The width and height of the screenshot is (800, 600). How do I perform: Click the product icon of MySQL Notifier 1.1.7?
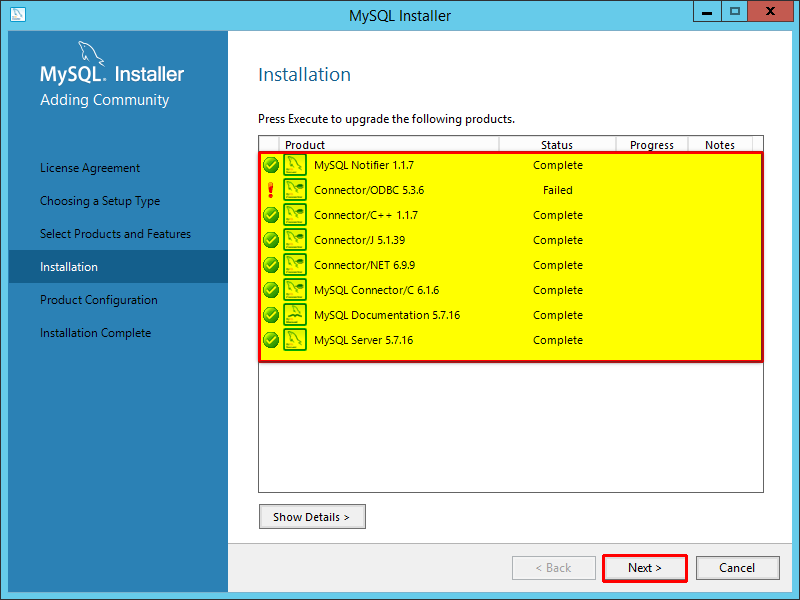pos(295,165)
